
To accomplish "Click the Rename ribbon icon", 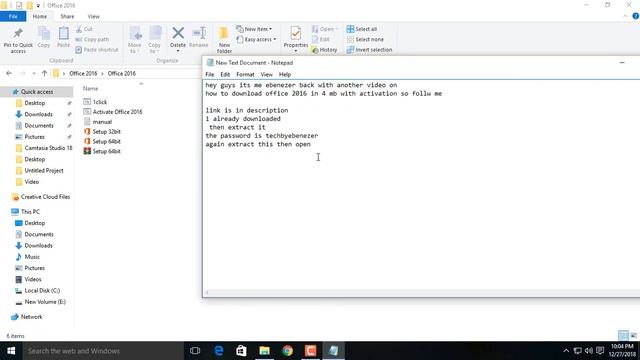I will tap(199, 37).
